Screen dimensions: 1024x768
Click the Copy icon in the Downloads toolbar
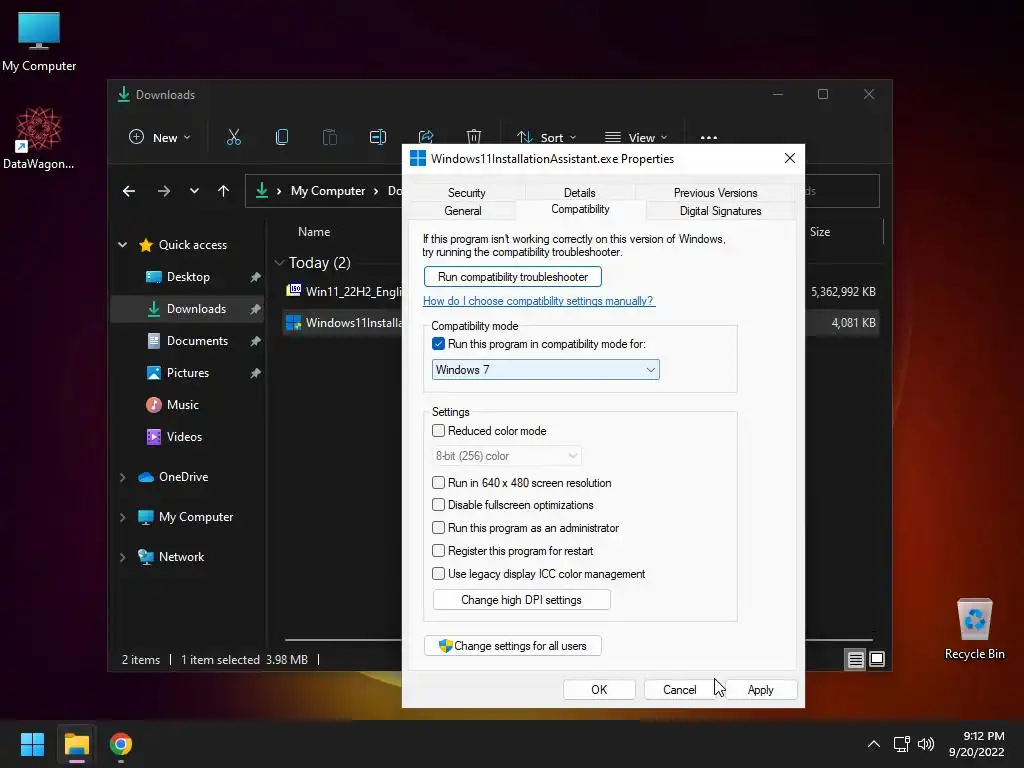pos(281,137)
